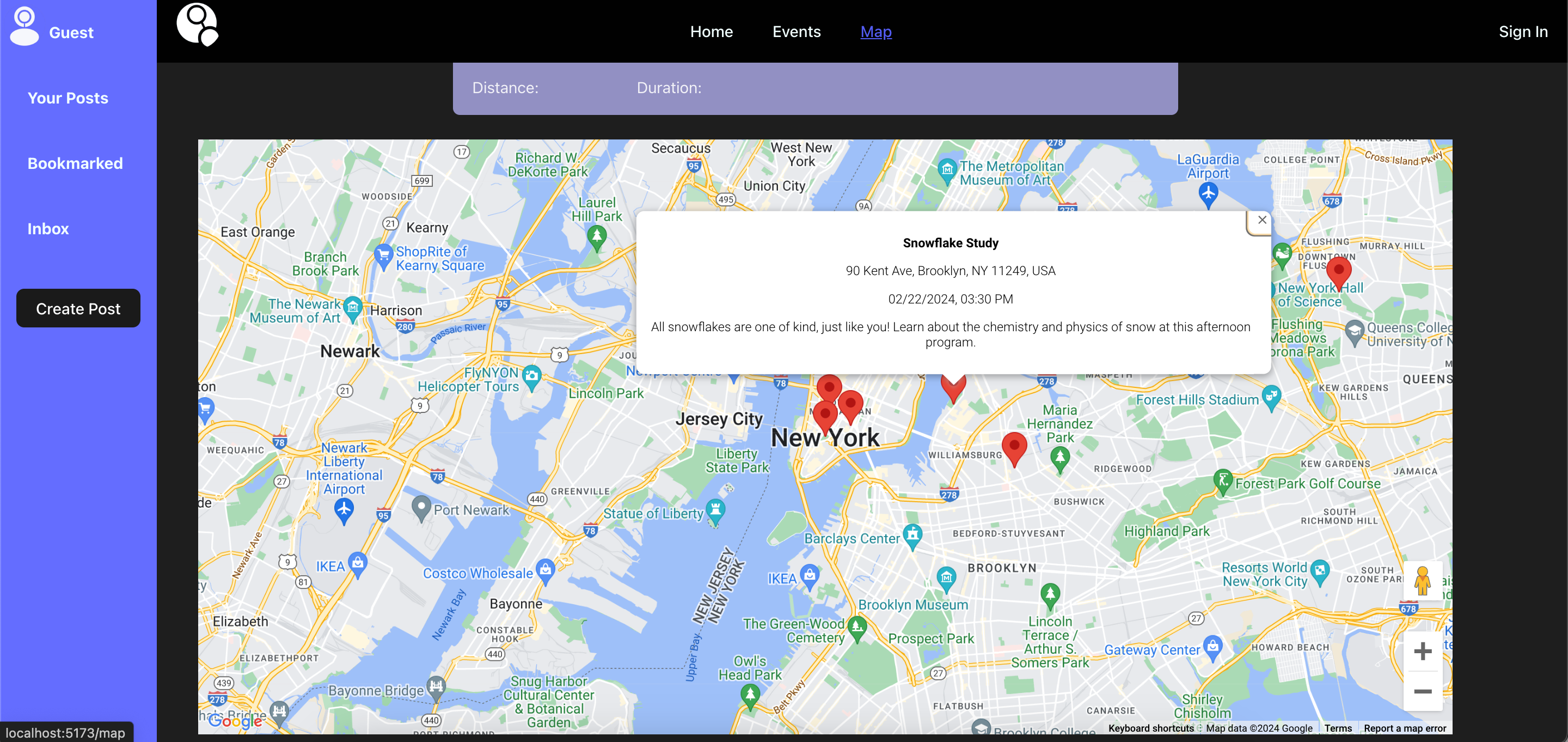Open the Bookmarked sidebar item
The image size is (1568, 742).
75,163
